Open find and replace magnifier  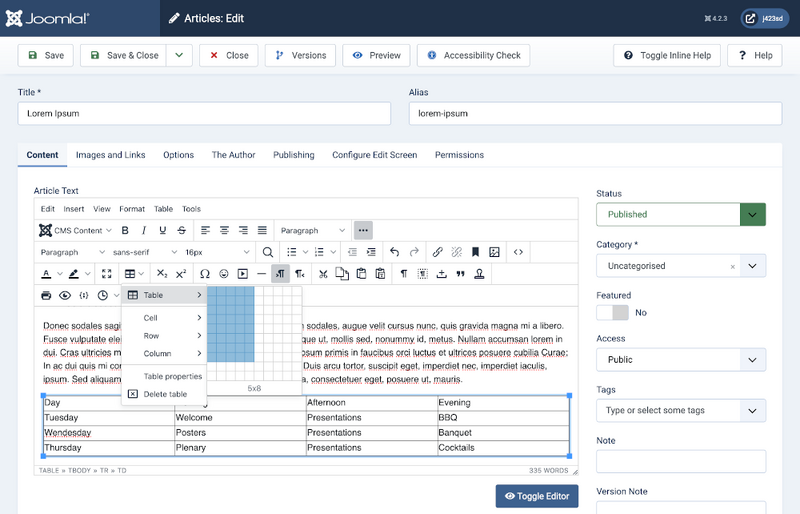pyautogui.click(x=267, y=252)
